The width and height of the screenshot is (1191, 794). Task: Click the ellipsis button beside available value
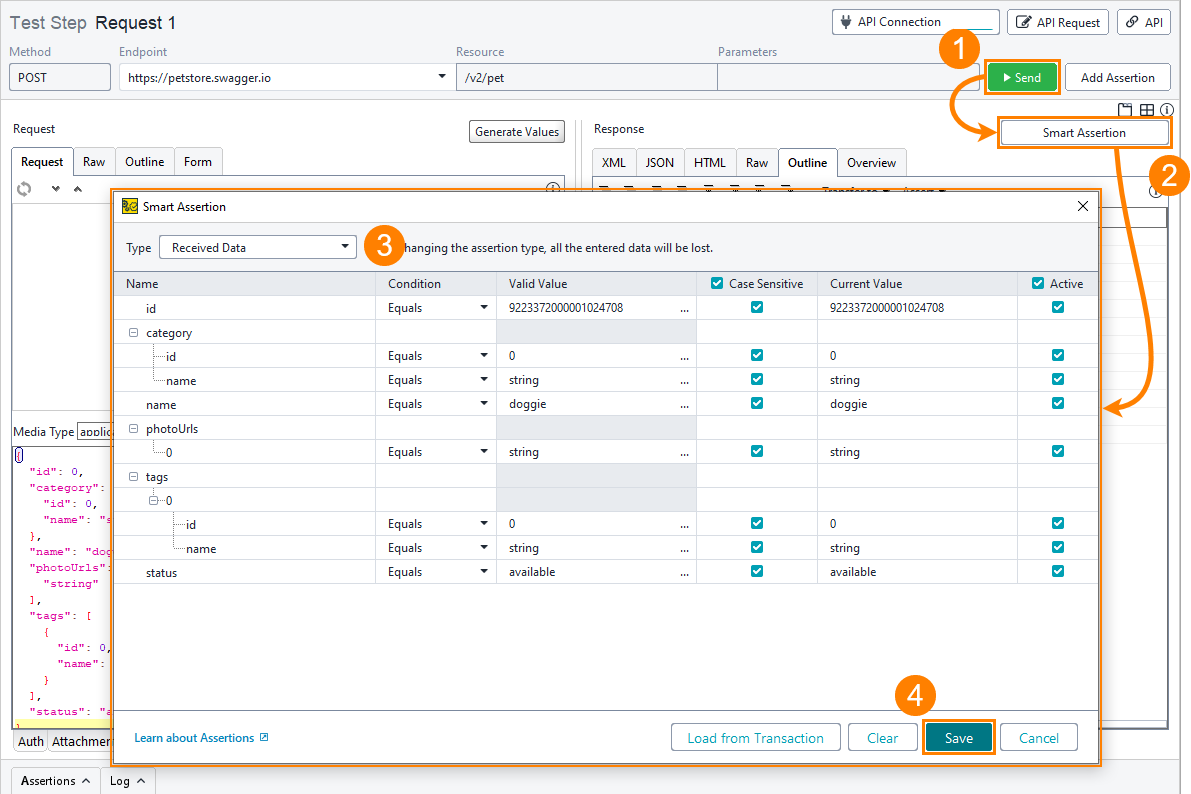coord(685,572)
